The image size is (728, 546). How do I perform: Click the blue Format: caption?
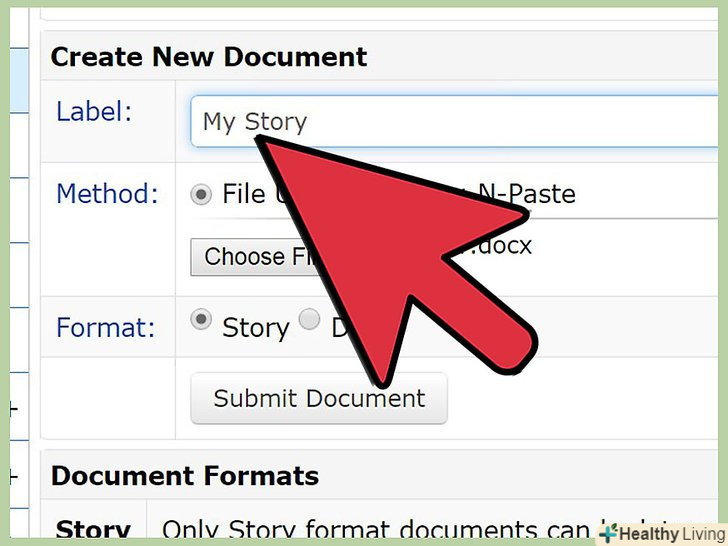tap(104, 327)
